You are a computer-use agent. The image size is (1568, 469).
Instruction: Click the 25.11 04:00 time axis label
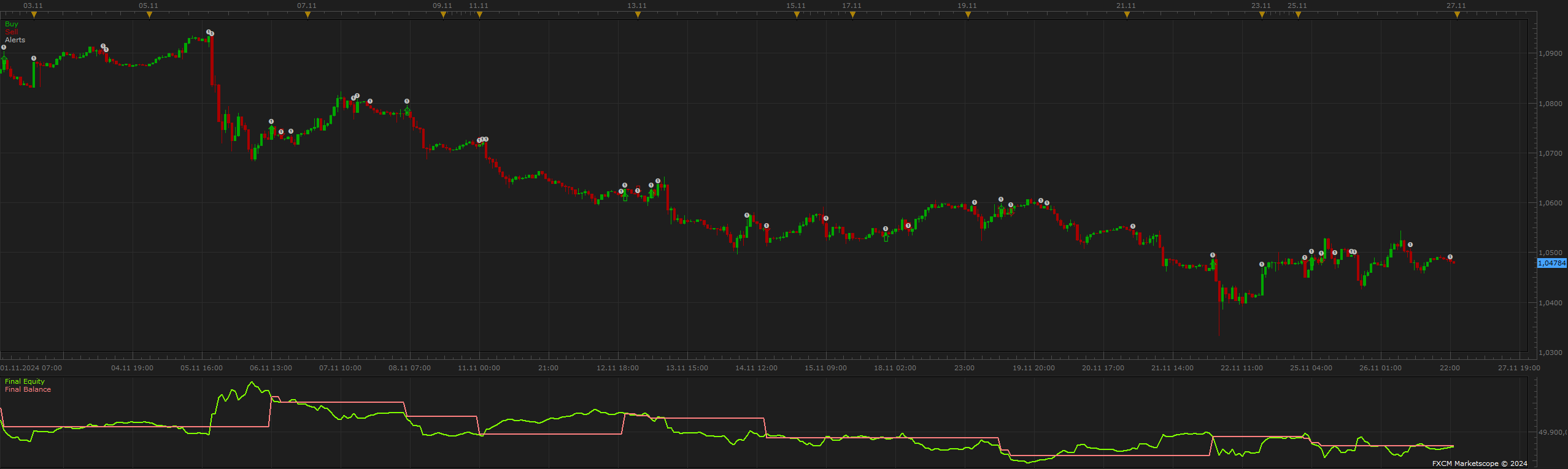point(1311,368)
